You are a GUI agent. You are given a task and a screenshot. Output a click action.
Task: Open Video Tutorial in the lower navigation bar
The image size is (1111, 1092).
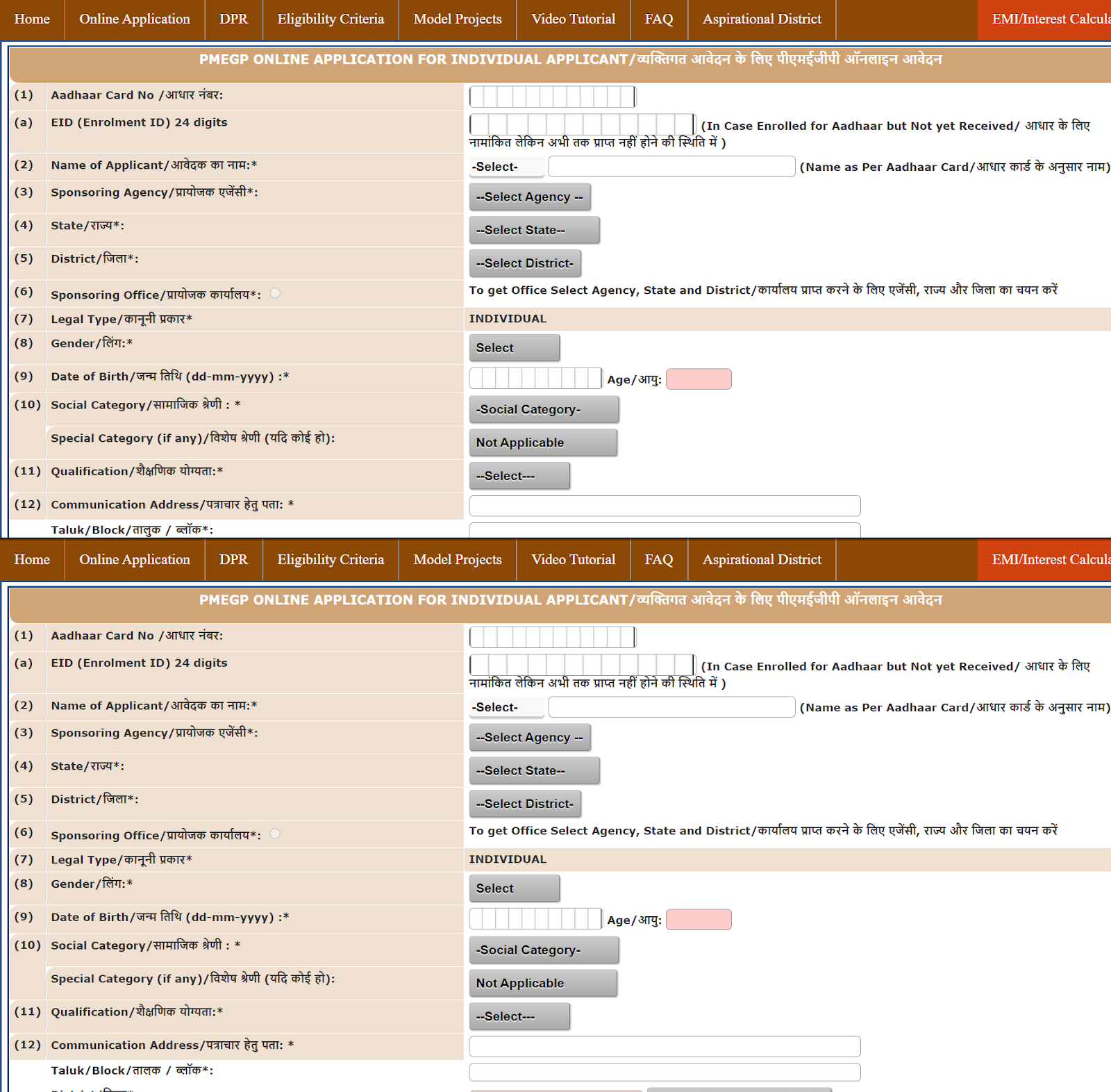(x=574, y=560)
